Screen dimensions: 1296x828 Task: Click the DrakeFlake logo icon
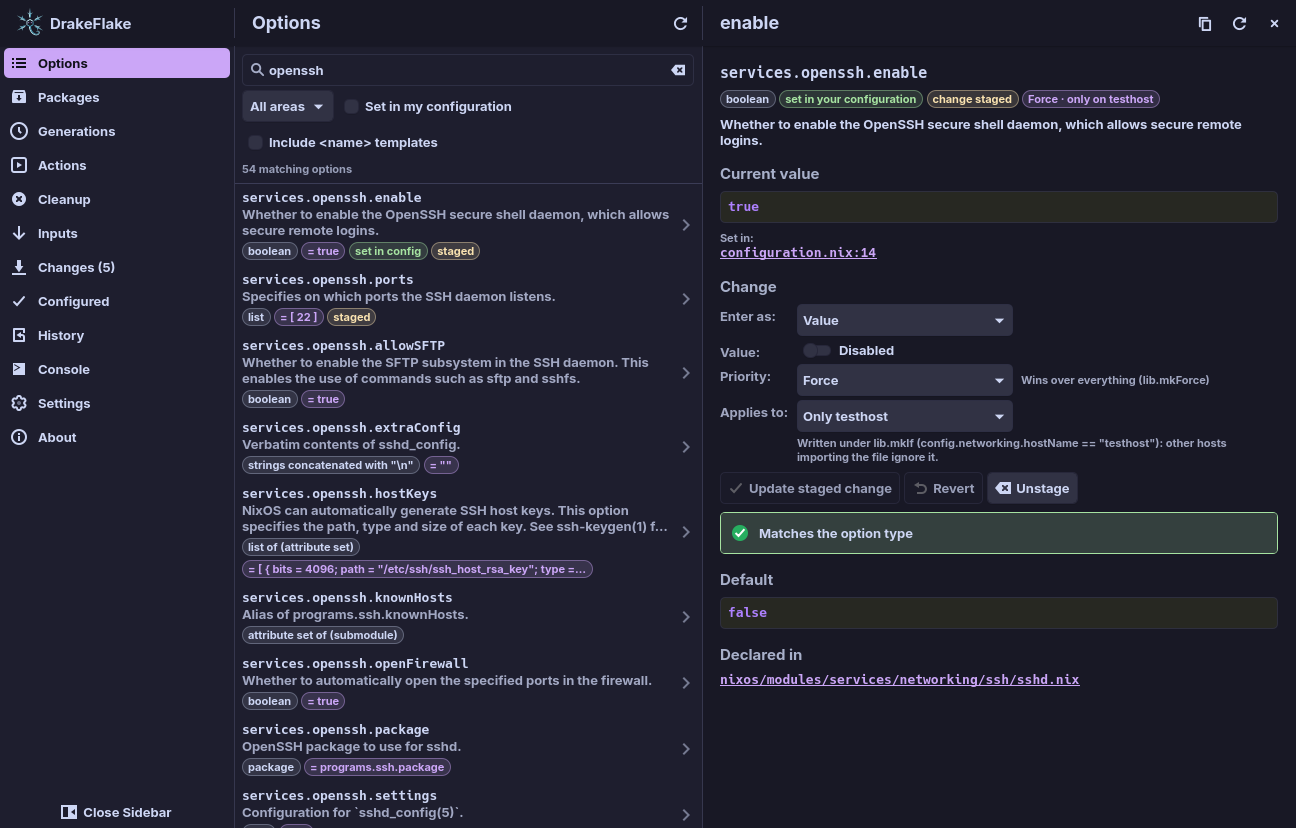pyautogui.click(x=30, y=23)
